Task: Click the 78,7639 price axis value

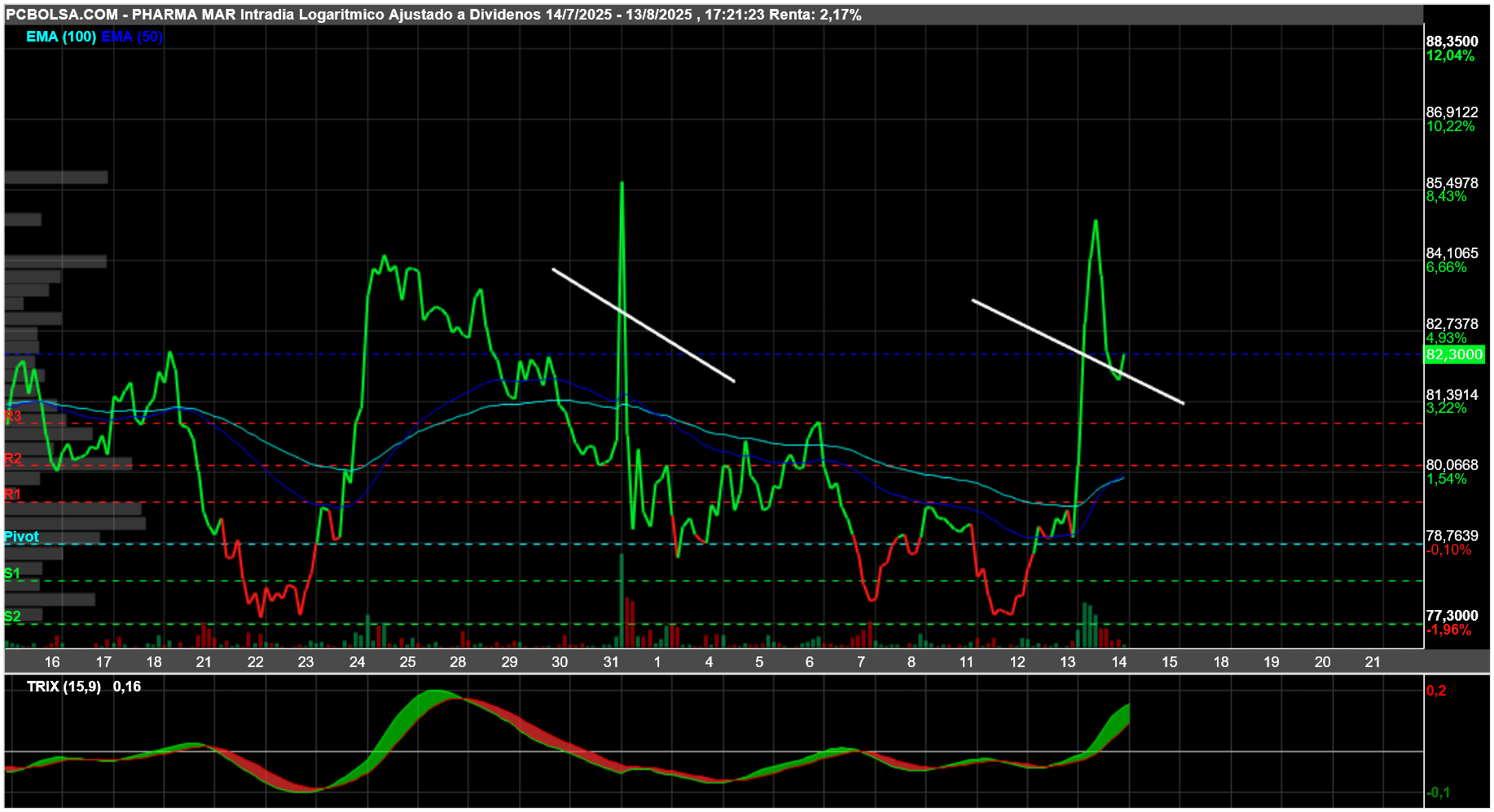Action: pyautogui.click(x=1452, y=536)
